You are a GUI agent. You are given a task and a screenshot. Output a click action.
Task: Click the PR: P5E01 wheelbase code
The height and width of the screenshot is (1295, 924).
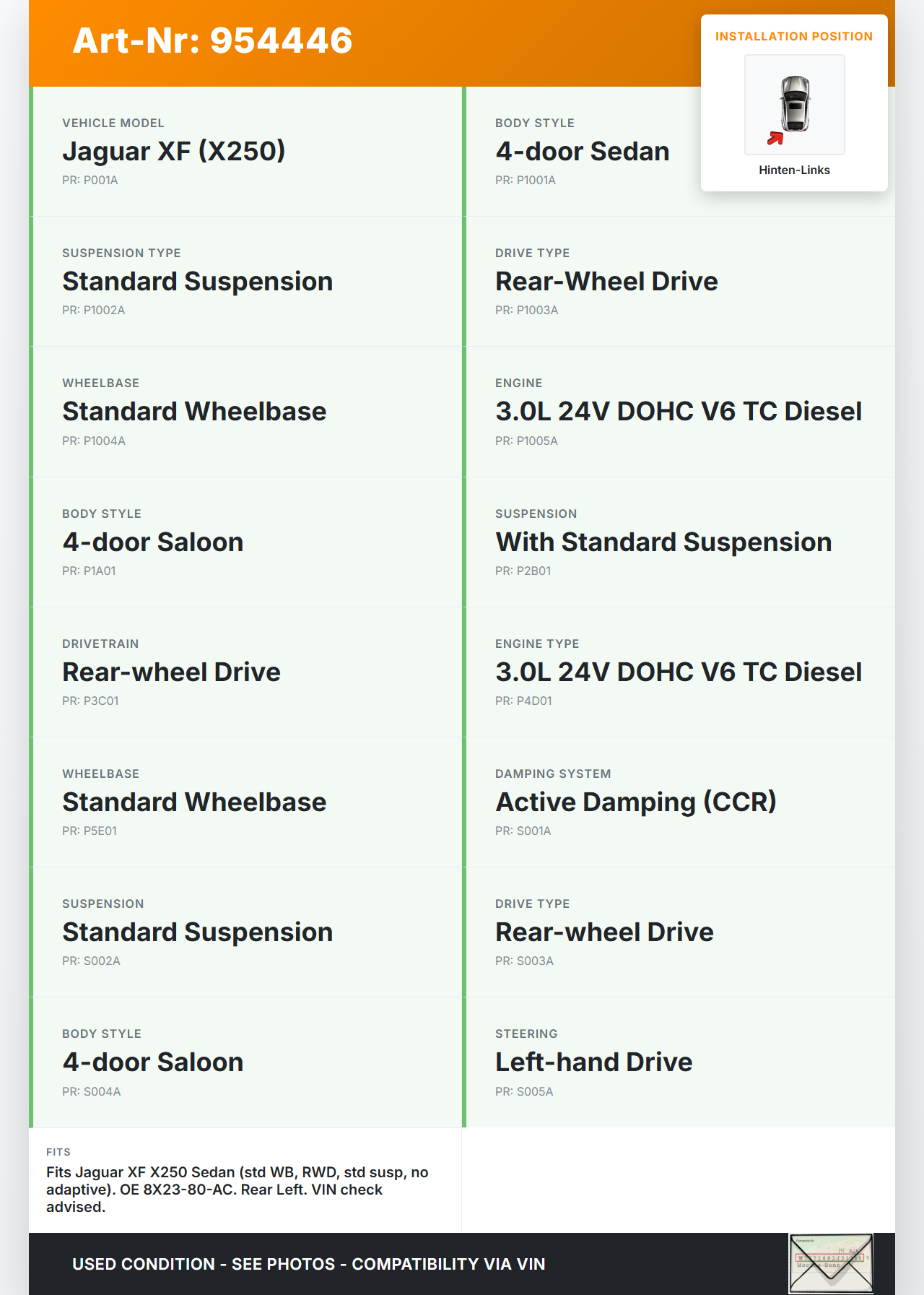point(90,831)
